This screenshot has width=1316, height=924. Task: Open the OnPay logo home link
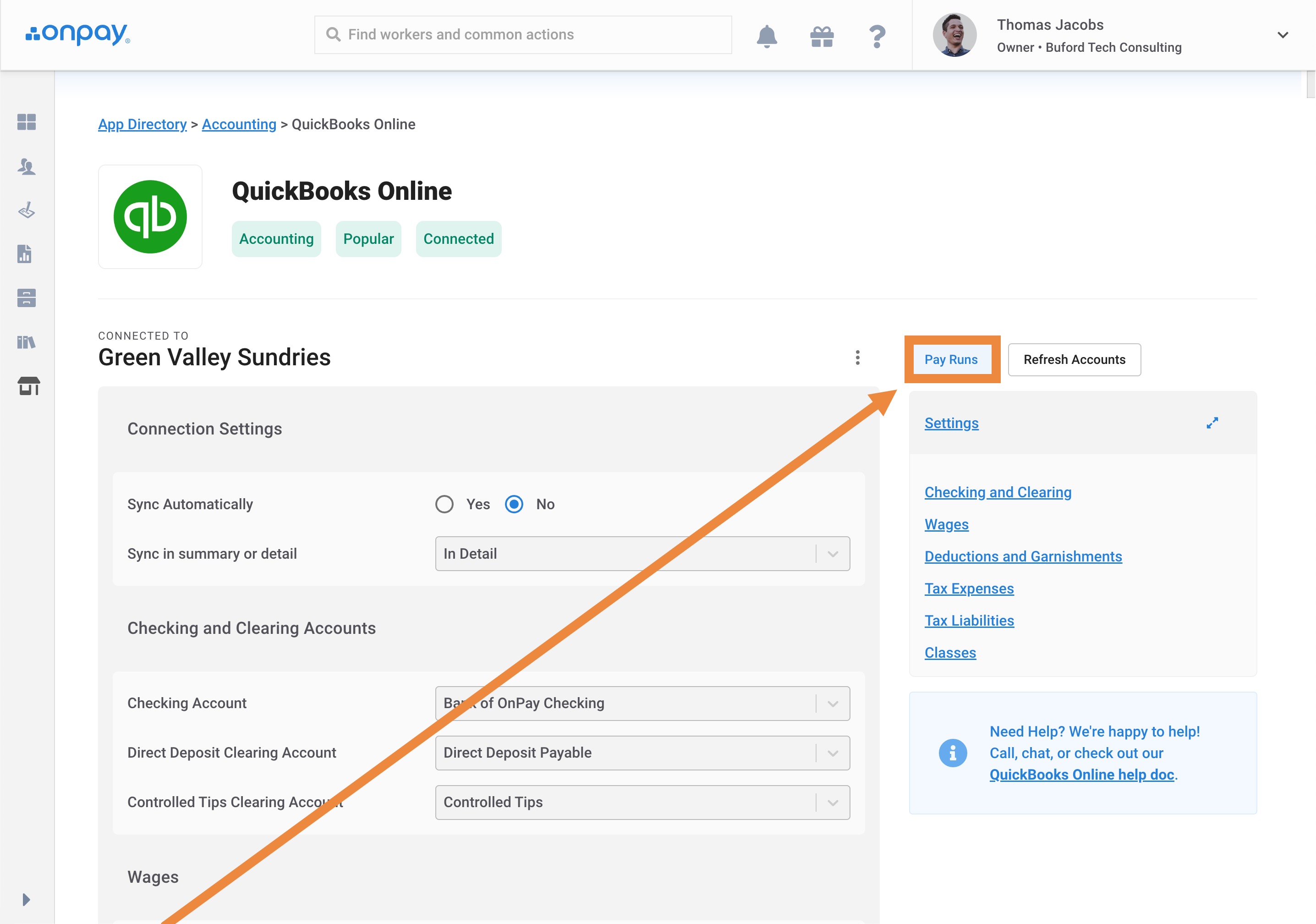(x=78, y=34)
